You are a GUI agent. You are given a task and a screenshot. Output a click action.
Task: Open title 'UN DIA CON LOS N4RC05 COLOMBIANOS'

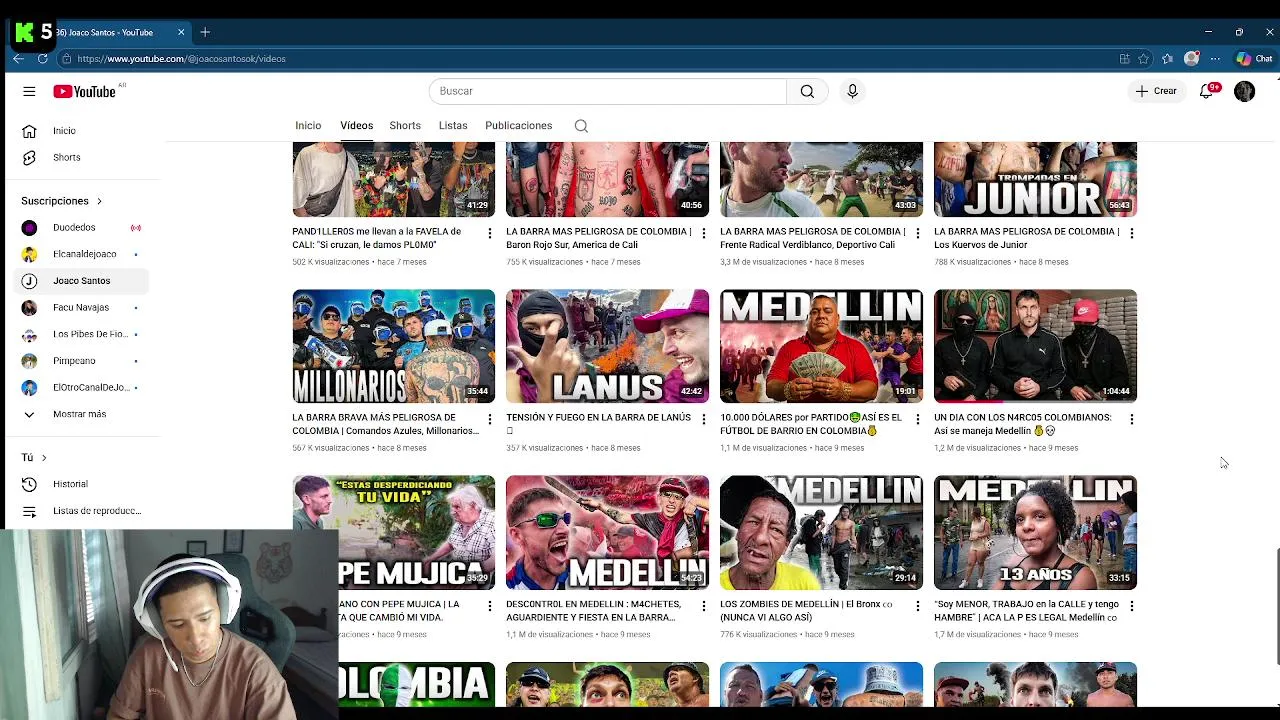[1022, 424]
